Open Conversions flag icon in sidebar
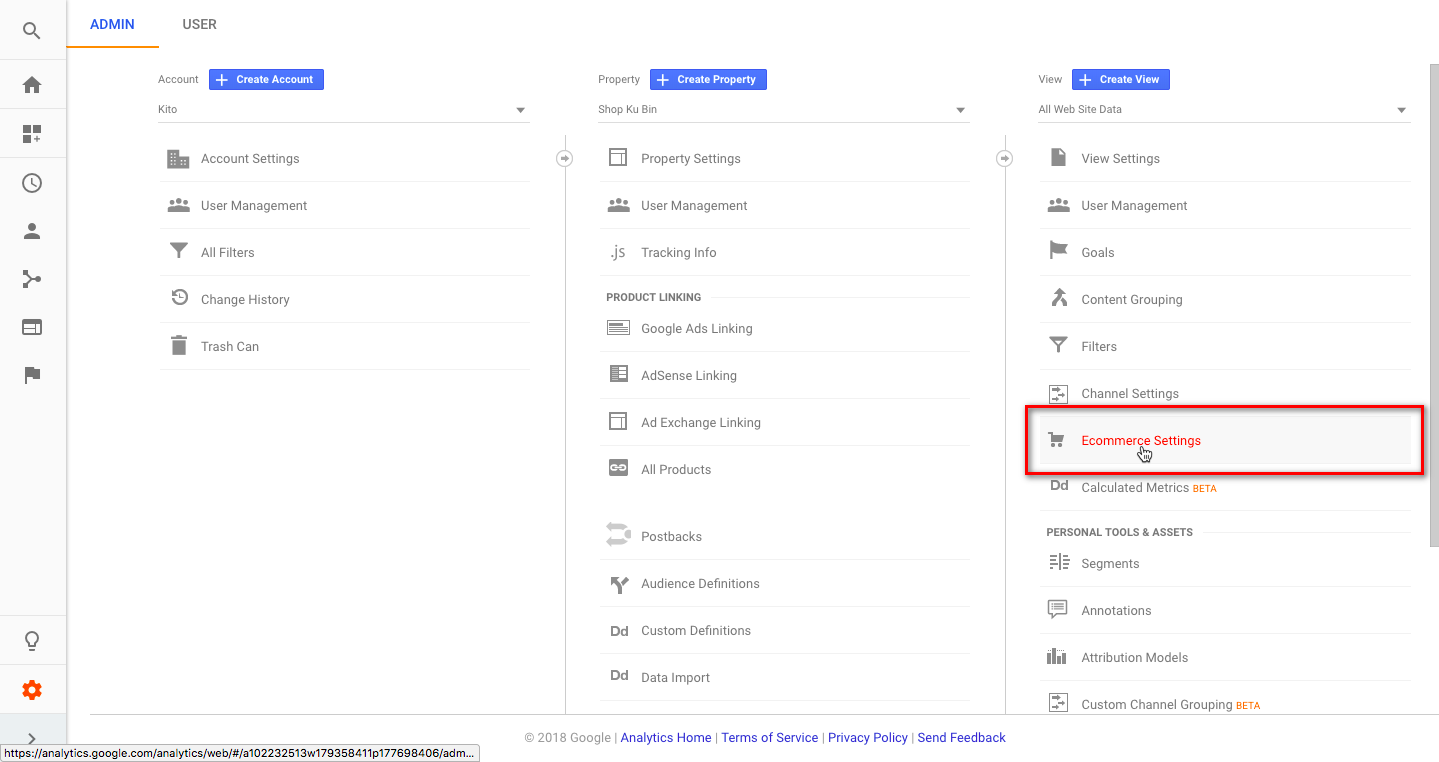1439x762 pixels. (x=32, y=375)
